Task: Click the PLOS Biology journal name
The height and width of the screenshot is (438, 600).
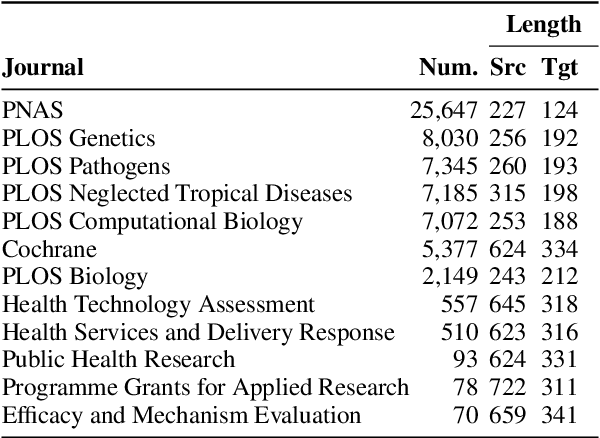Action: click(75, 276)
